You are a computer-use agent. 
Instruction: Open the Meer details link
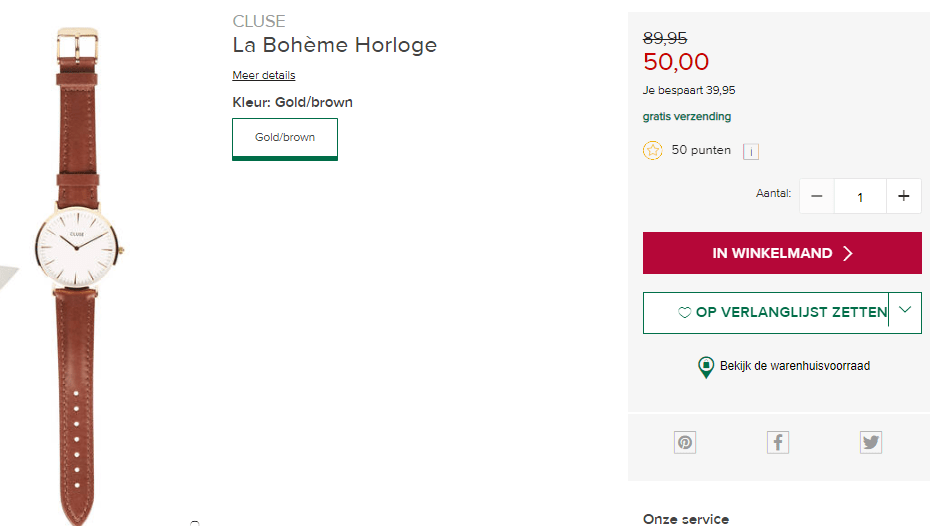click(264, 76)
